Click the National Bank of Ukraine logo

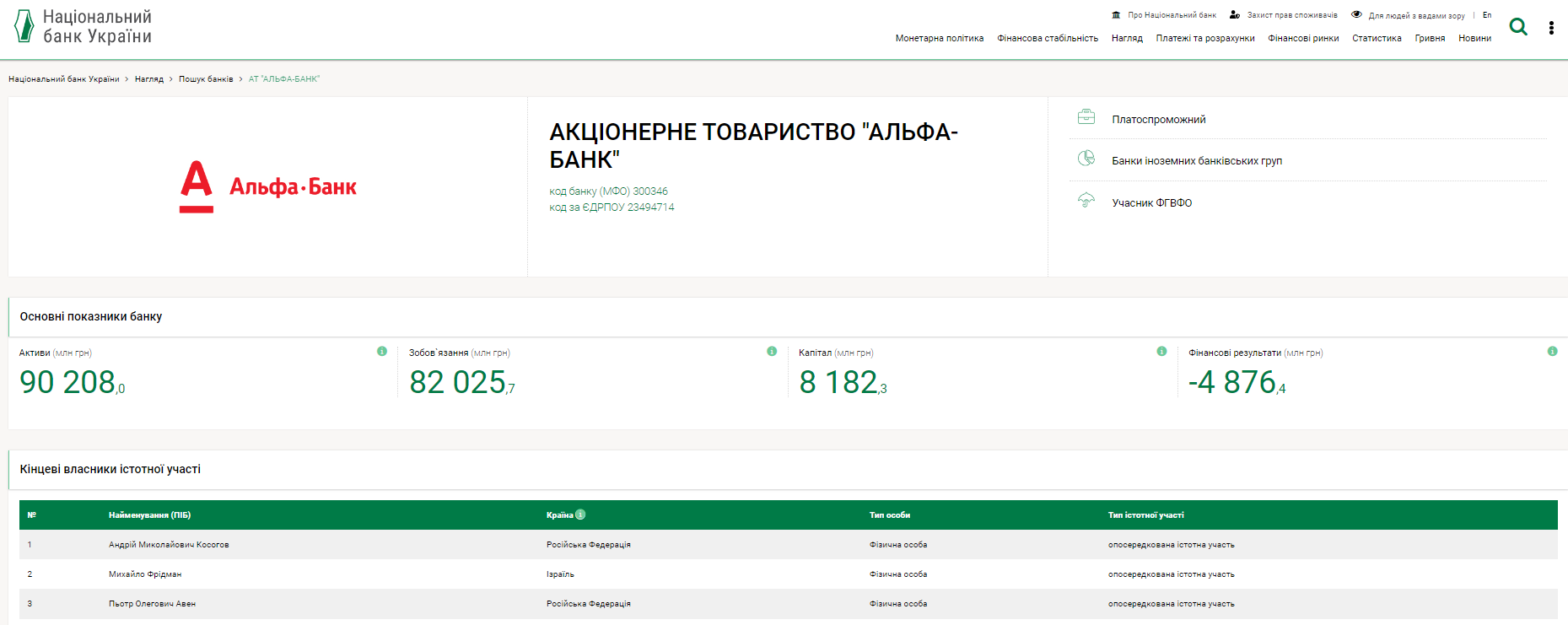(83, 27)
